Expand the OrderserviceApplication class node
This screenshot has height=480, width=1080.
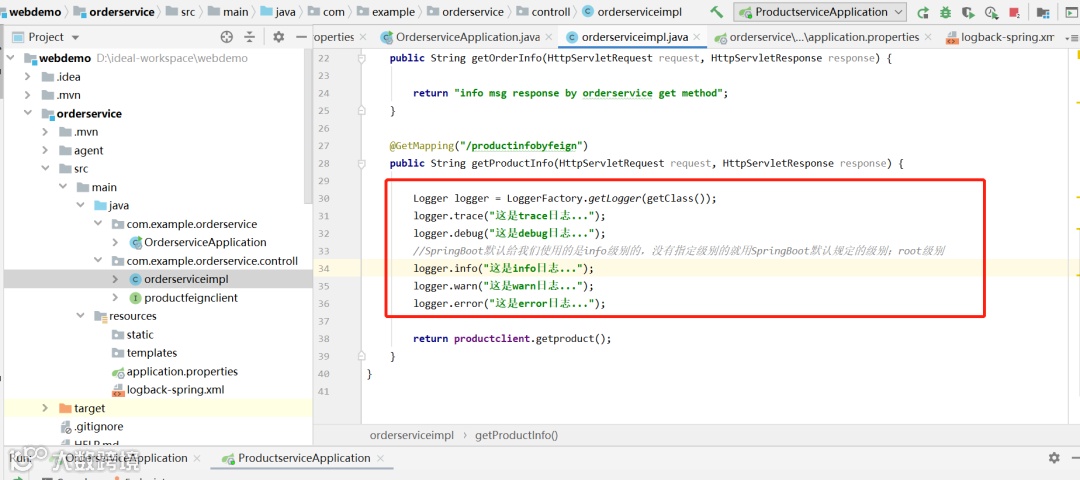pyautogui.click(x=115, y=242)
